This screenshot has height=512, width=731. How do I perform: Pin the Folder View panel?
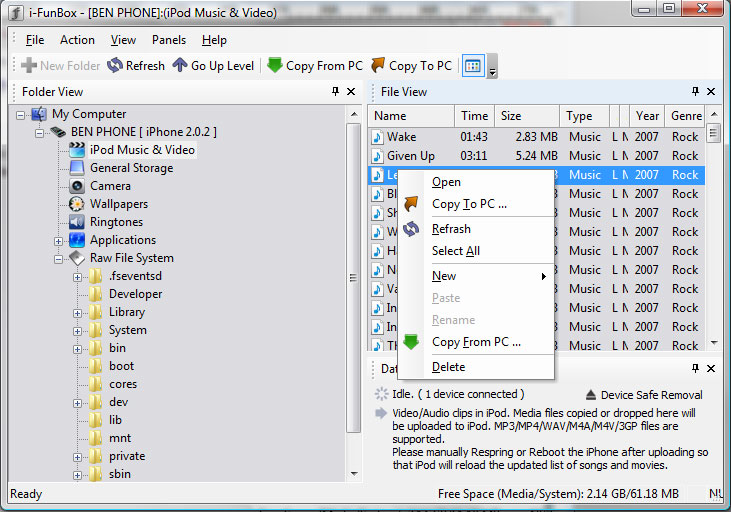[x=335, y=92]
